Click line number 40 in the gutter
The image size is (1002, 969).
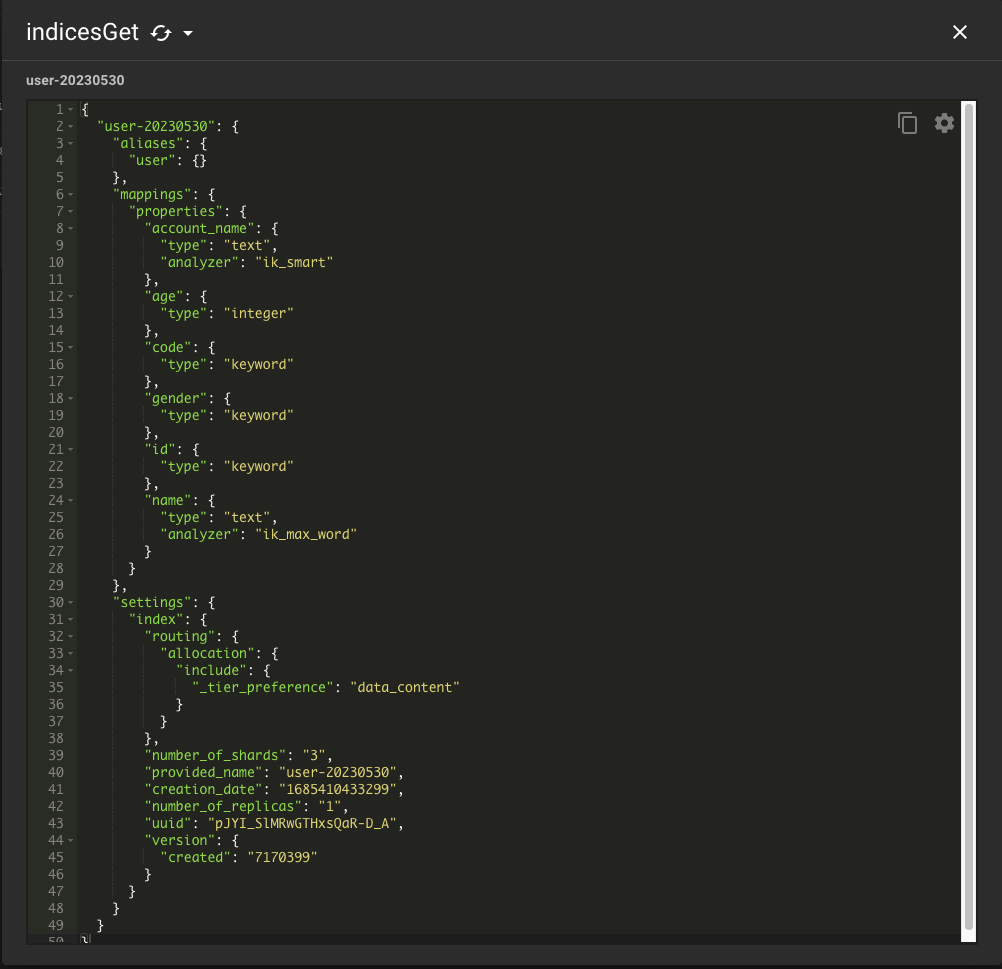(55, 772)
